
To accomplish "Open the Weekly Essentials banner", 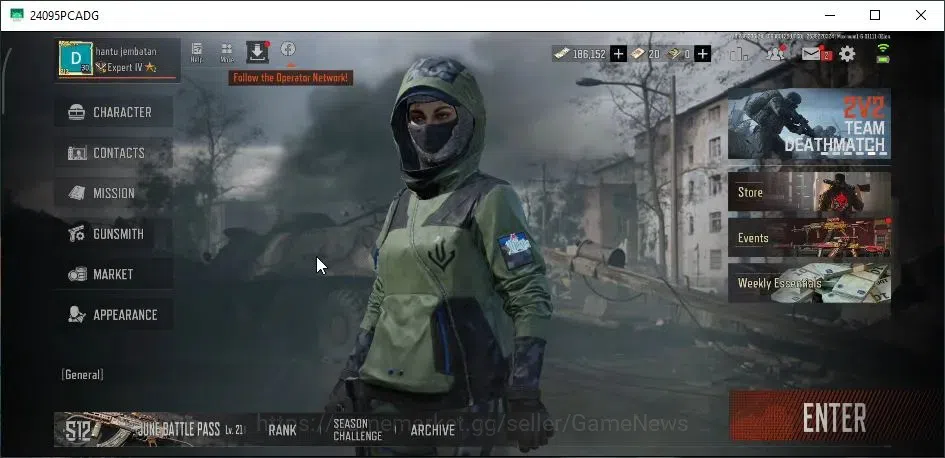I will pyautogui.click(x=809, y=283).
